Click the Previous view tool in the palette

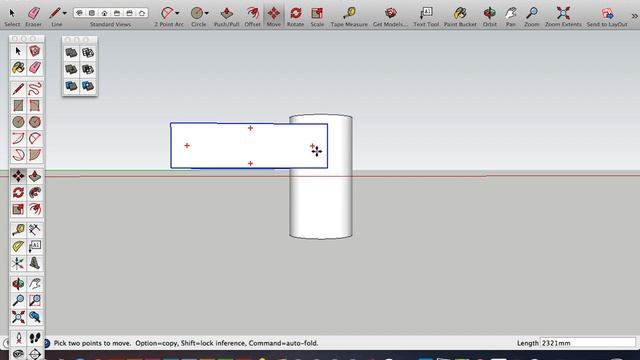[x=35, y=317]
